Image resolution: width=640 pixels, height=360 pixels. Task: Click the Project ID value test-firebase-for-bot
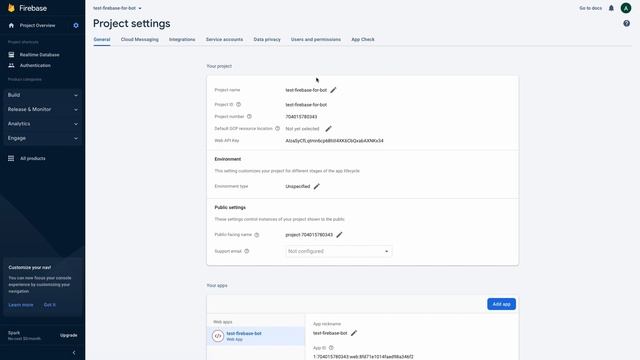[306, 105]
